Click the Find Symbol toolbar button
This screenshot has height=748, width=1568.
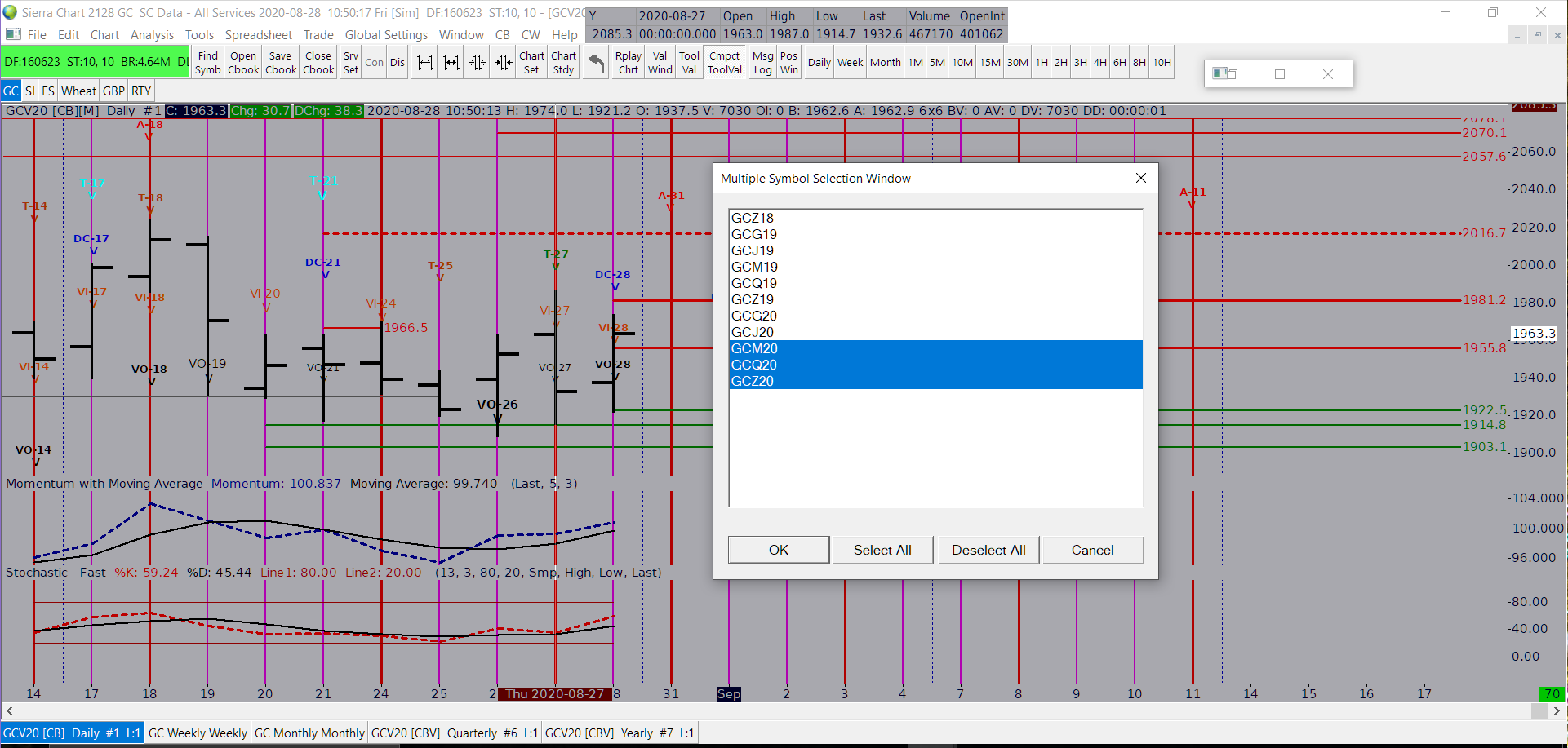point(207,63)
